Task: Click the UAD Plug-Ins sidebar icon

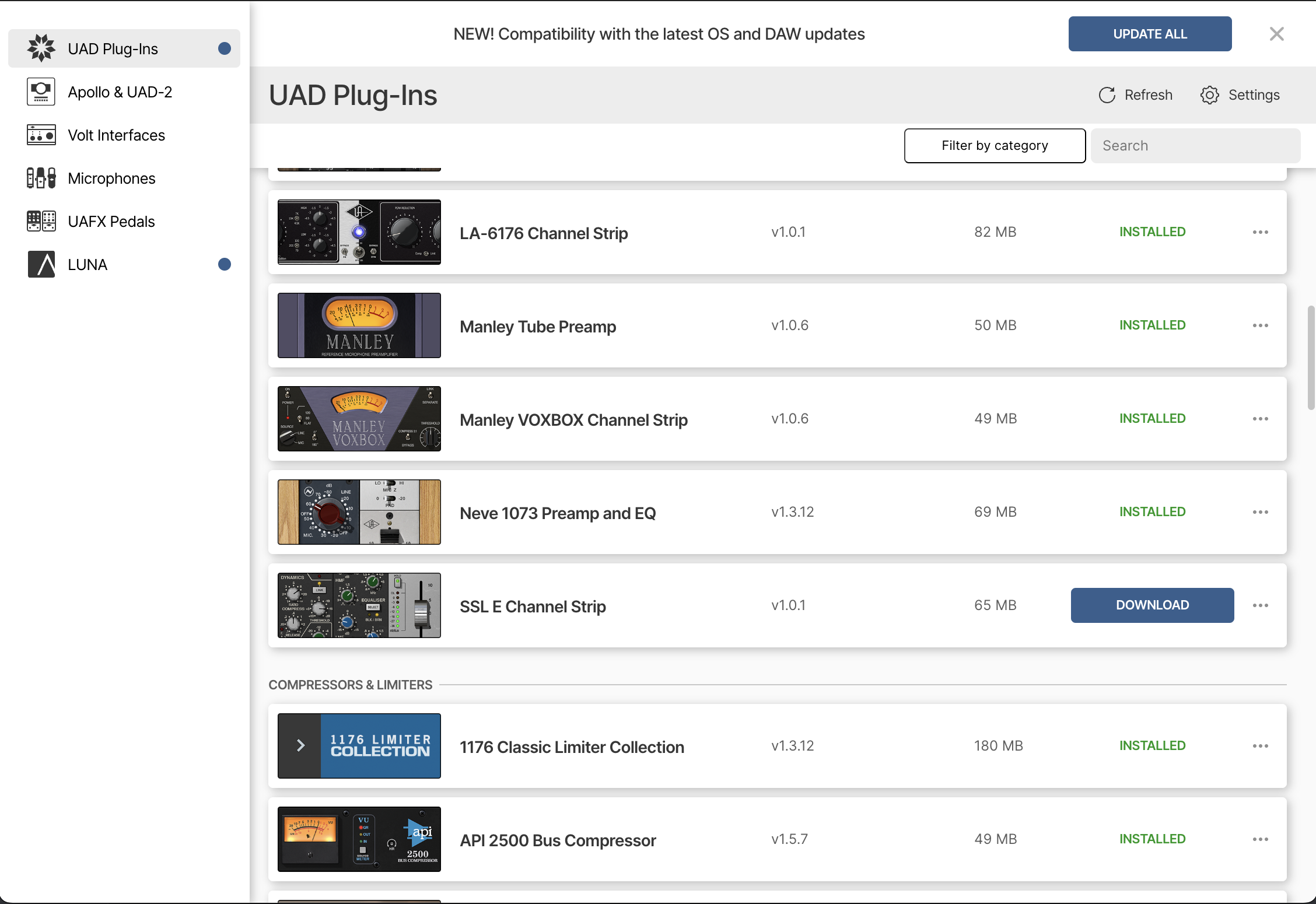Action: click(41, 48)
